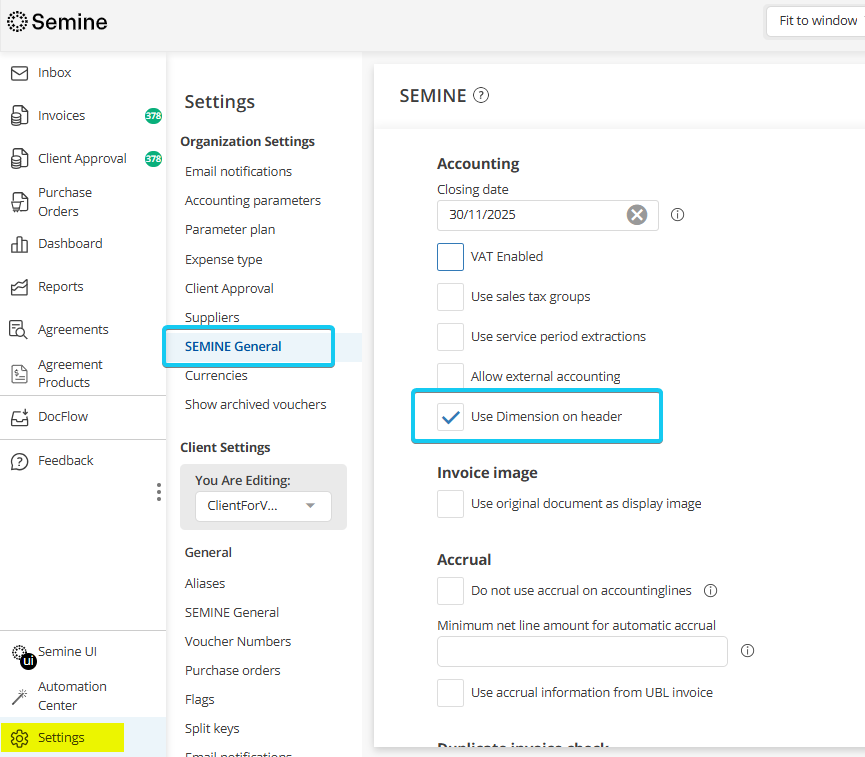The width and height of the screenshot is (865, 757).
Task: Open the Split keys settings section
Action: pyautogui.click(x=211, y=728)
